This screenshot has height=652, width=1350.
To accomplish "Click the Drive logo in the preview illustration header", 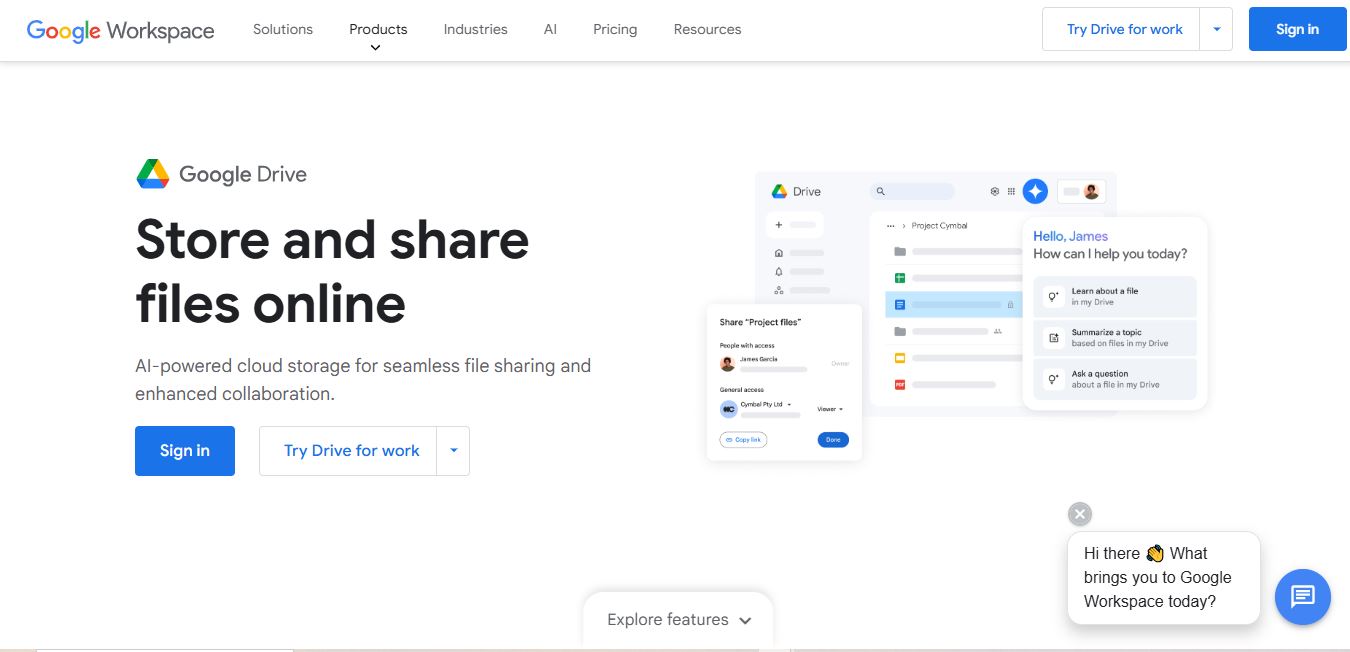I will click(x=780, y=191).
